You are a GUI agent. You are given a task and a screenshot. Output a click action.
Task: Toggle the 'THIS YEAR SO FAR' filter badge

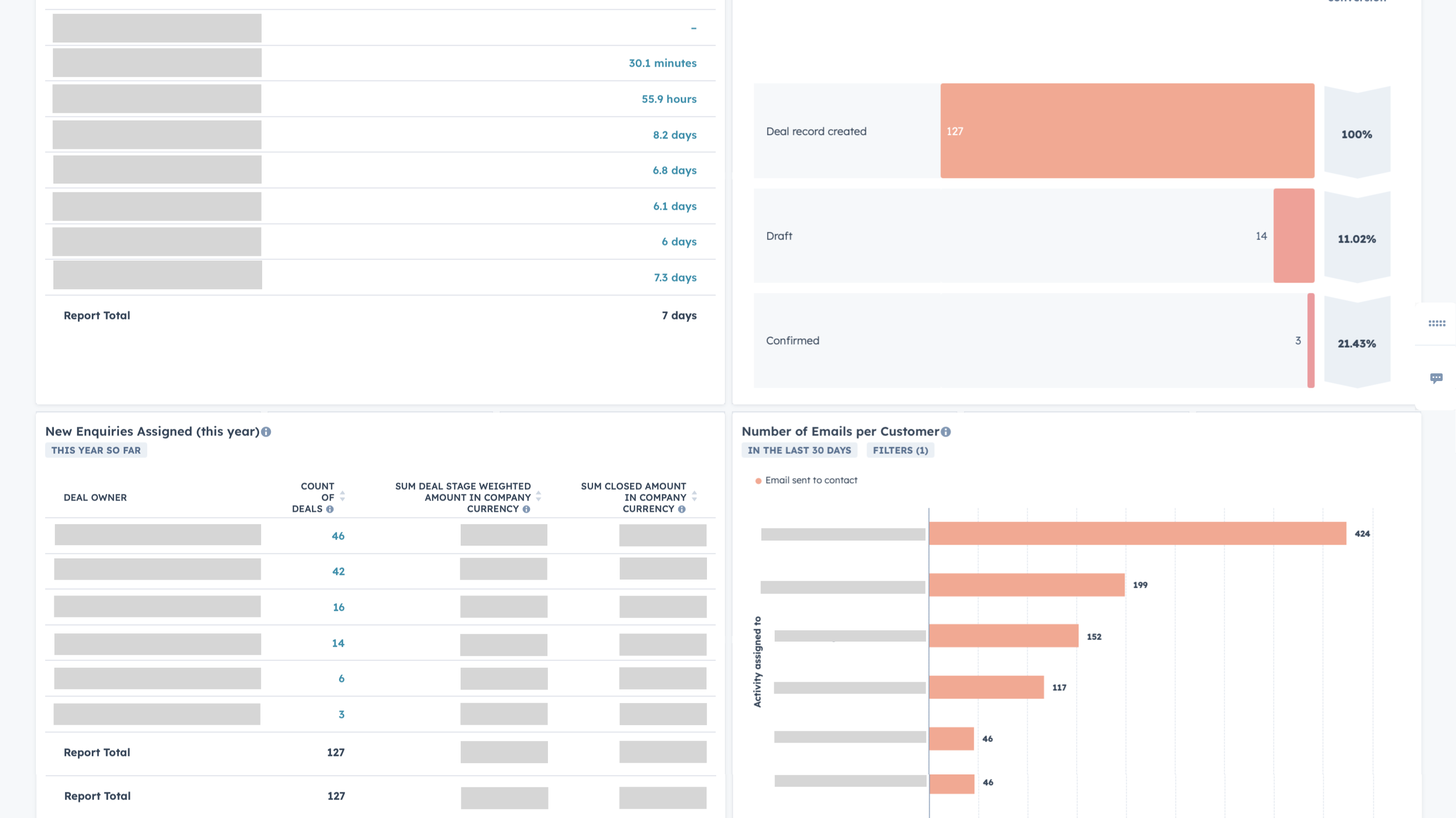tap(96, 450)
